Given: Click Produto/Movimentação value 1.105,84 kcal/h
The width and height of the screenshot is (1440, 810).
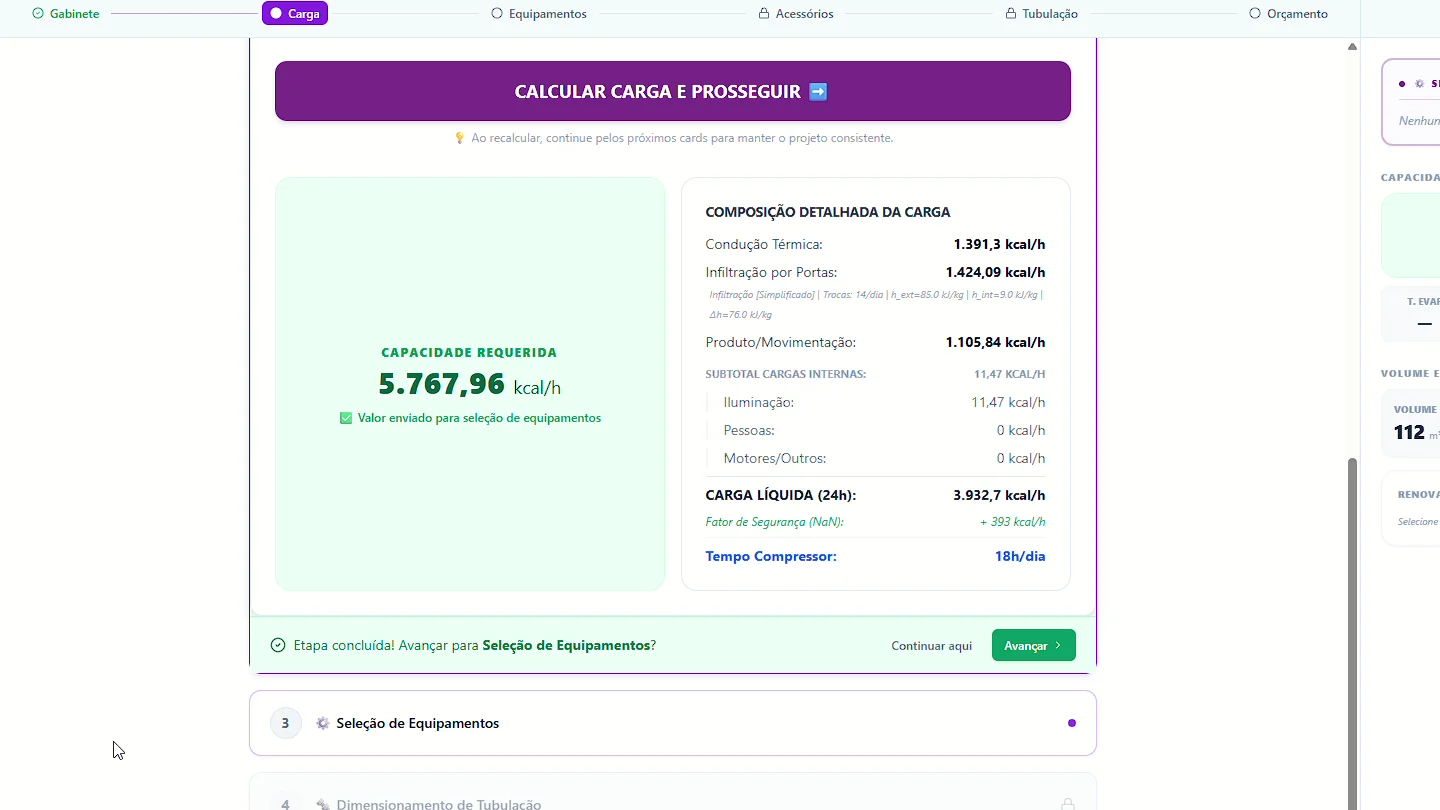Looking at the screenshot, I should coord(995,342).
